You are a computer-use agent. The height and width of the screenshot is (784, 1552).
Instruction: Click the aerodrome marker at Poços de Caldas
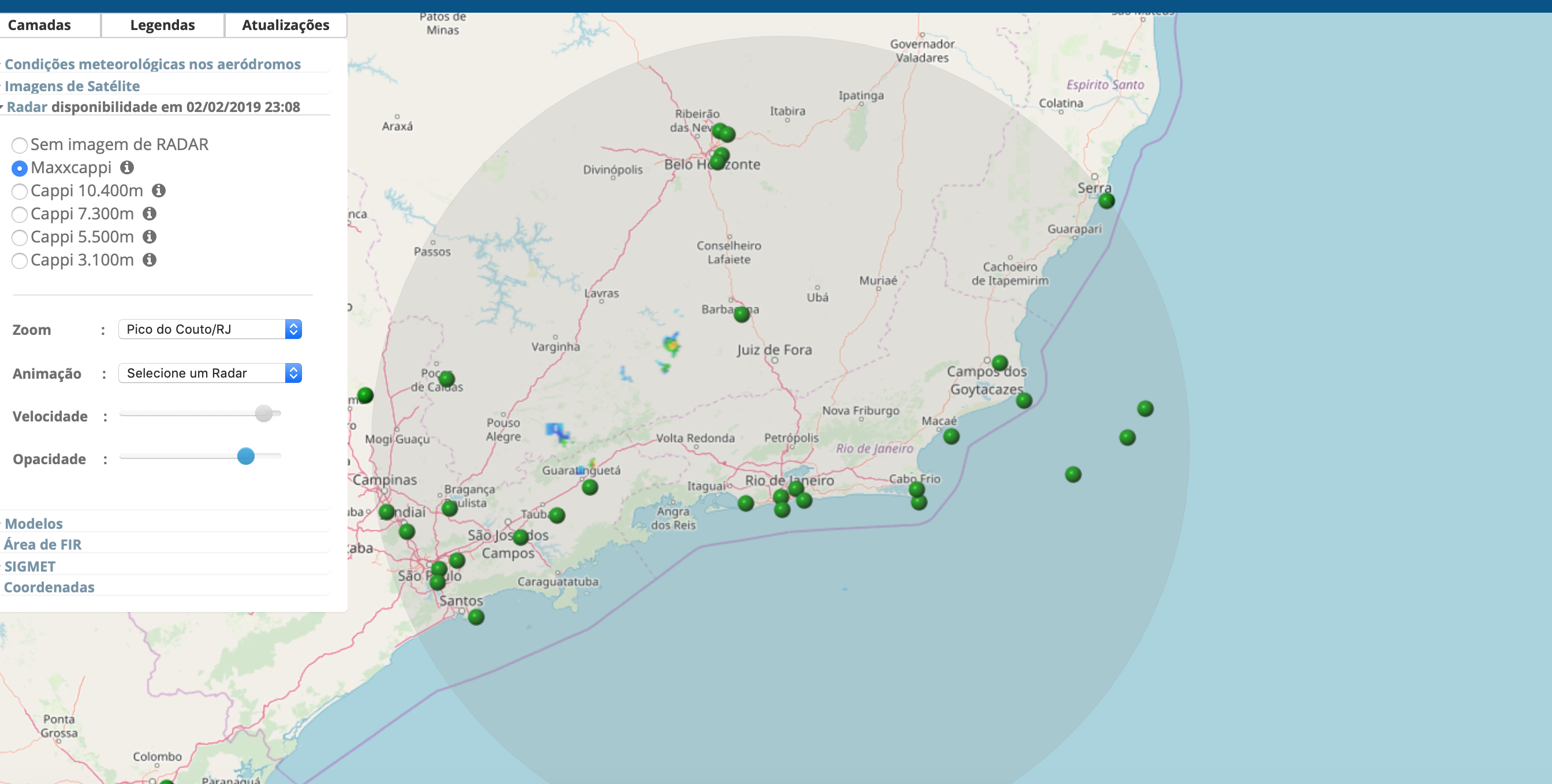(x=446, y=379)
